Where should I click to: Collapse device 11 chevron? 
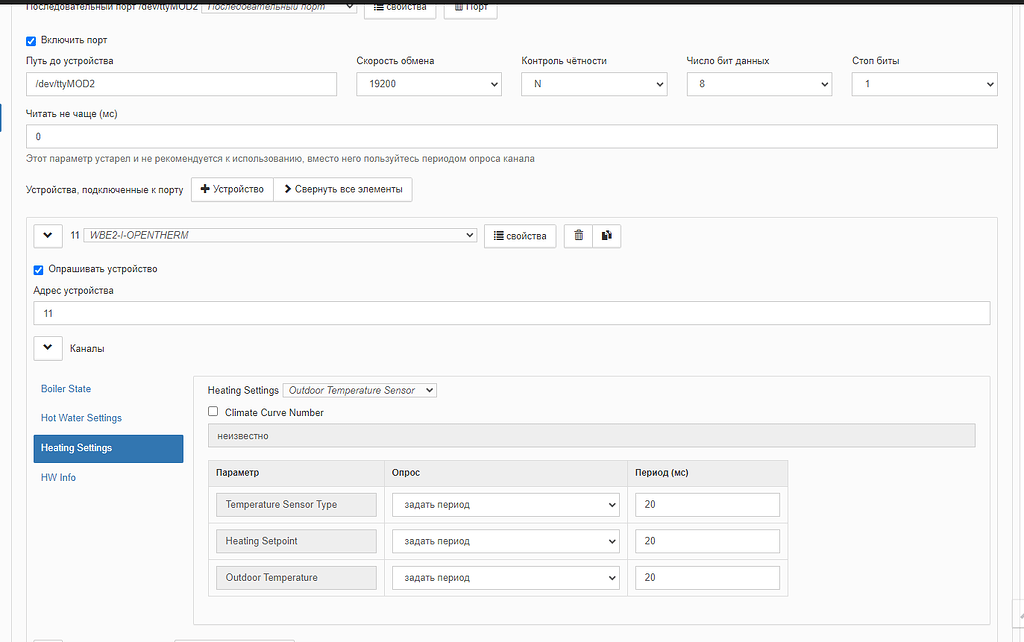[x=49, y=236]
